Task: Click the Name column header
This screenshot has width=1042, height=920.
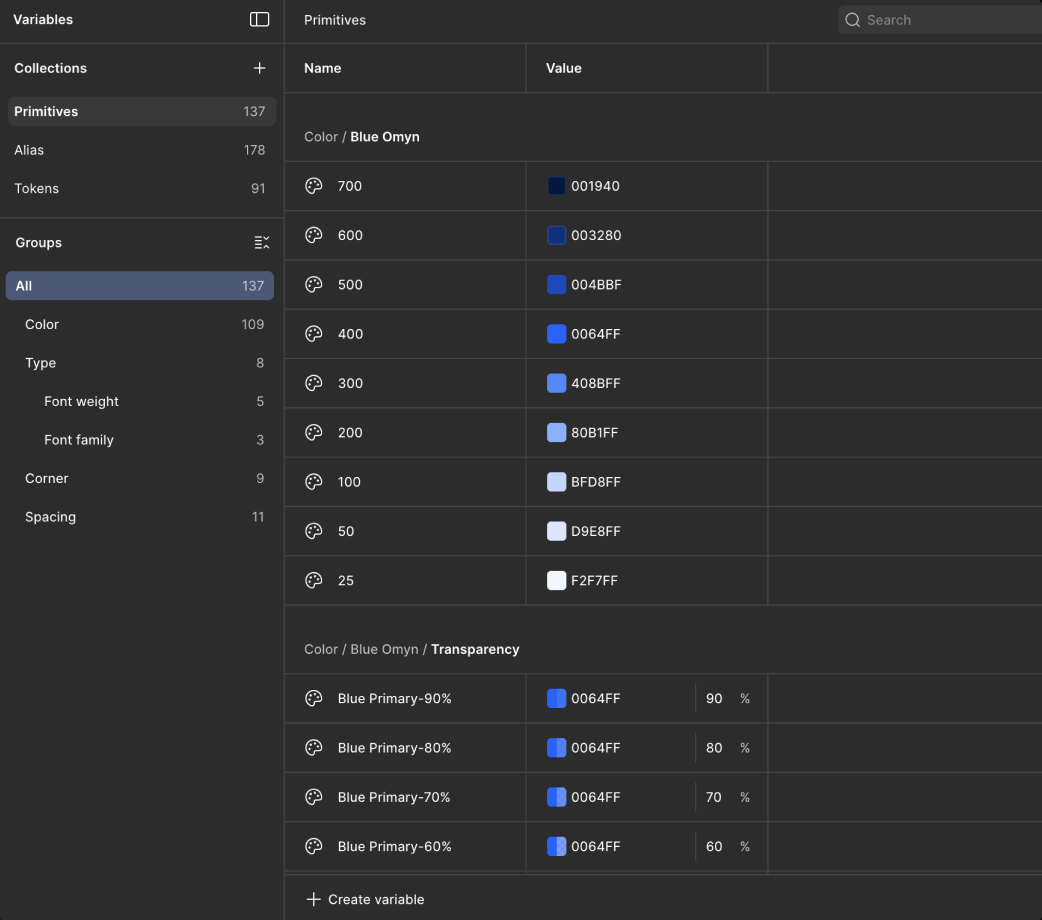Action: coord(323,68)
